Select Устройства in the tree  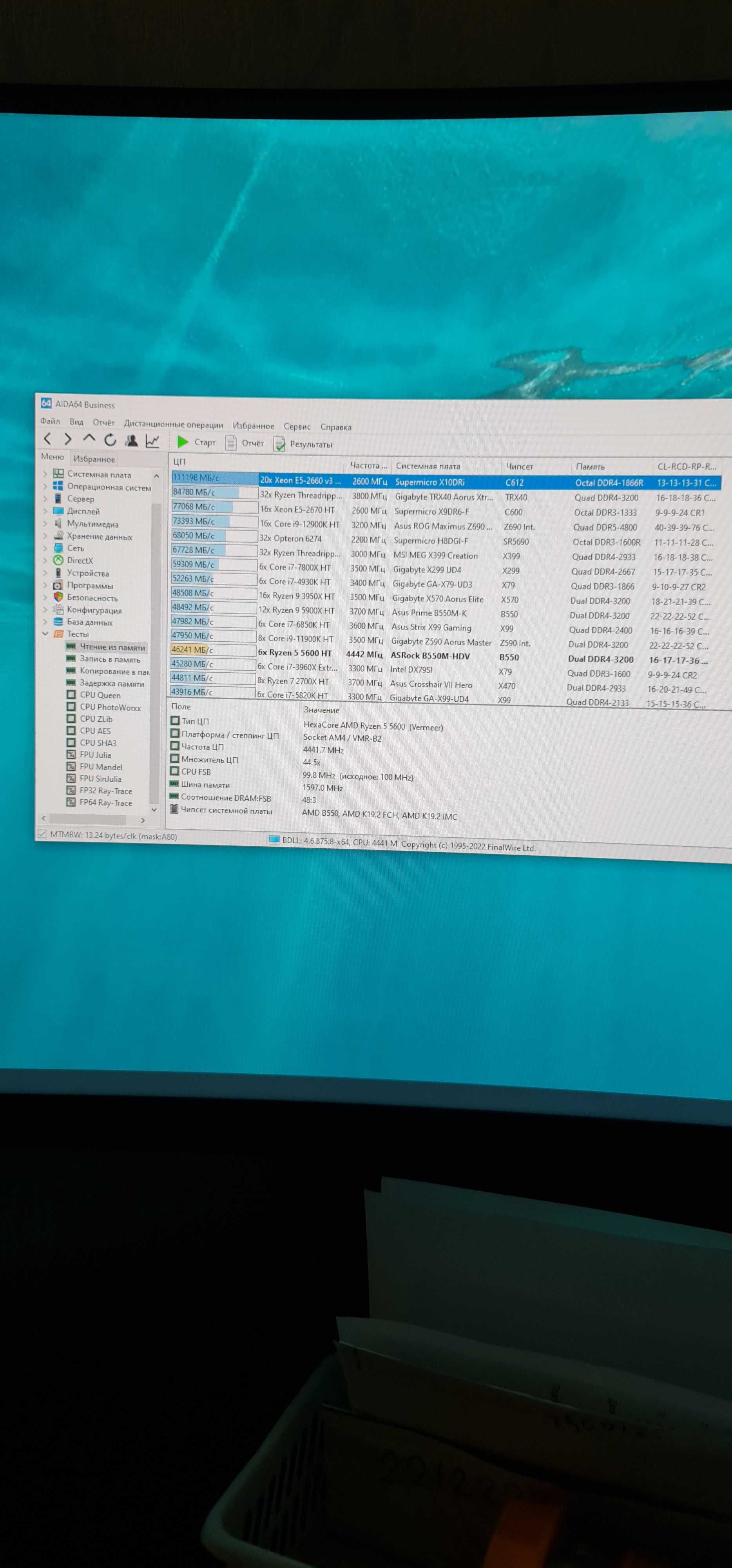click(x=88, y=573)
